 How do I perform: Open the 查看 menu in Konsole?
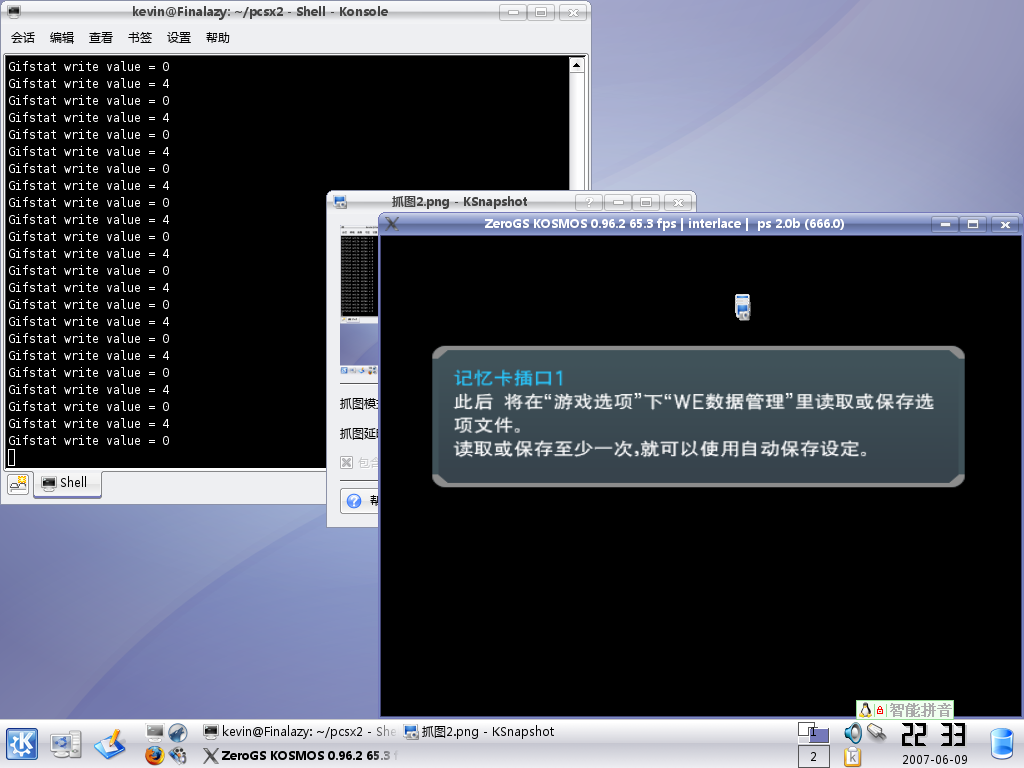tap(101, 38)
